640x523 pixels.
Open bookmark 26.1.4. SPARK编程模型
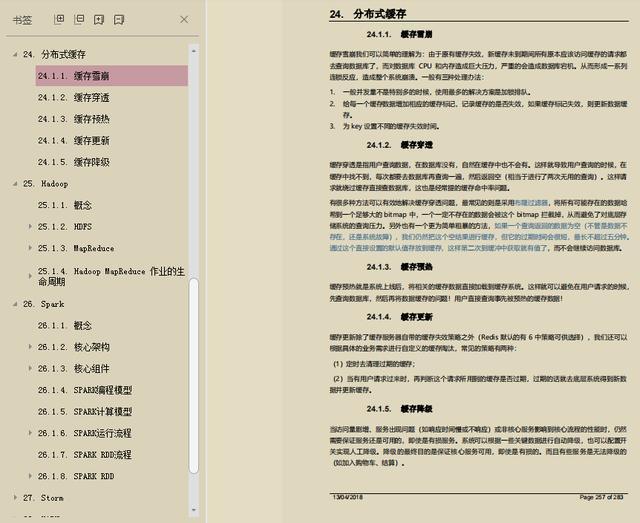click(x=85, y=390)
